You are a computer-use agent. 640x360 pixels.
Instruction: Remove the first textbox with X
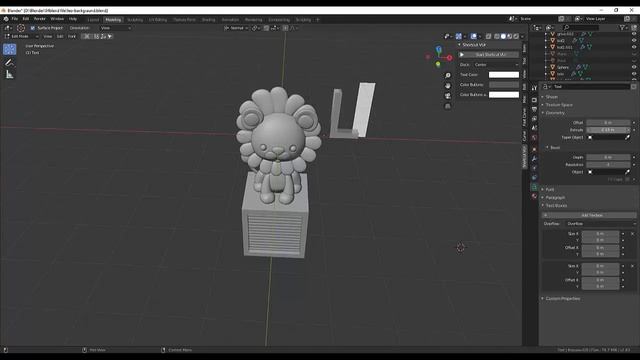(632, 234)
